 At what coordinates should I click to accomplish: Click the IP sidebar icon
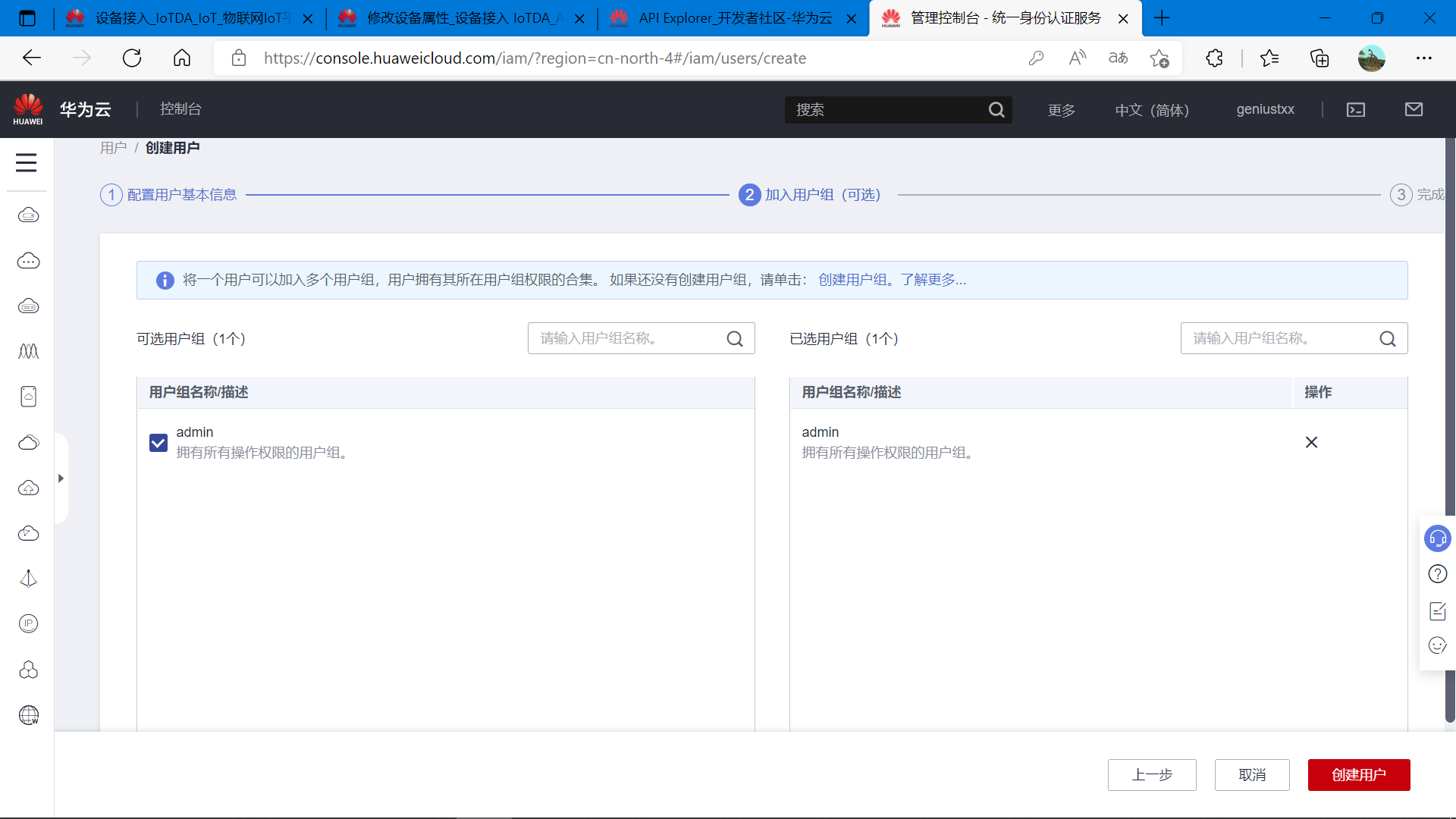pos(29,623)
